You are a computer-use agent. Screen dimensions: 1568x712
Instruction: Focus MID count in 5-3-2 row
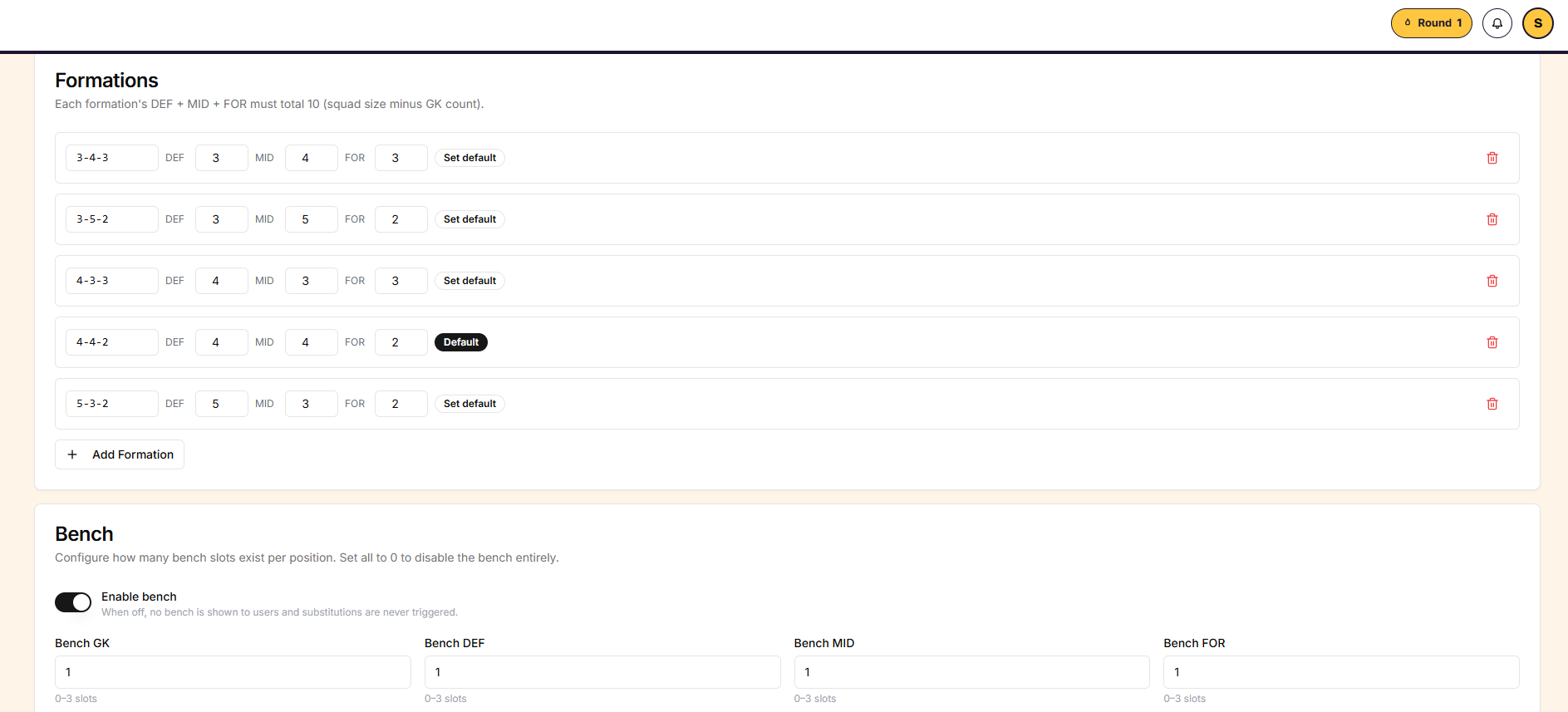coord(312,404)
